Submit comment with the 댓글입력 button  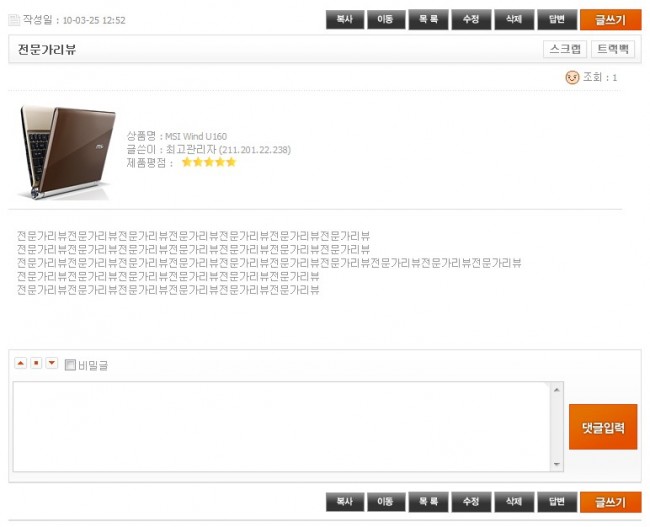[603, 427]
